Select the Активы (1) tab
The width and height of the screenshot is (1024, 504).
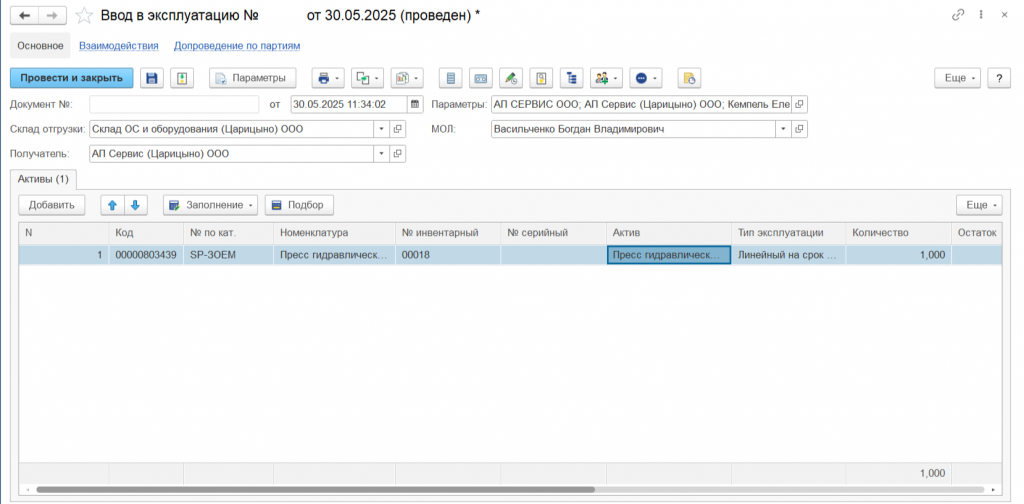[43, 179]
